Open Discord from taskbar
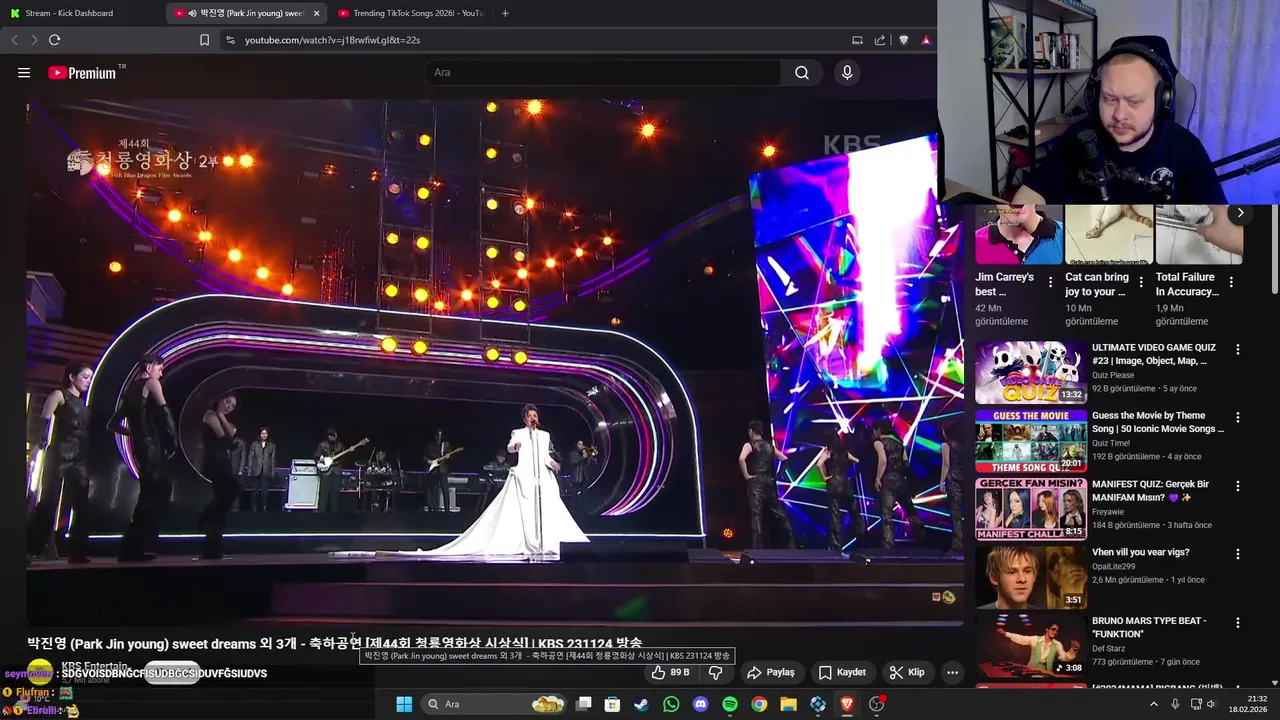Viewport: 1280px width, 720px height. [x=700, y=704]
